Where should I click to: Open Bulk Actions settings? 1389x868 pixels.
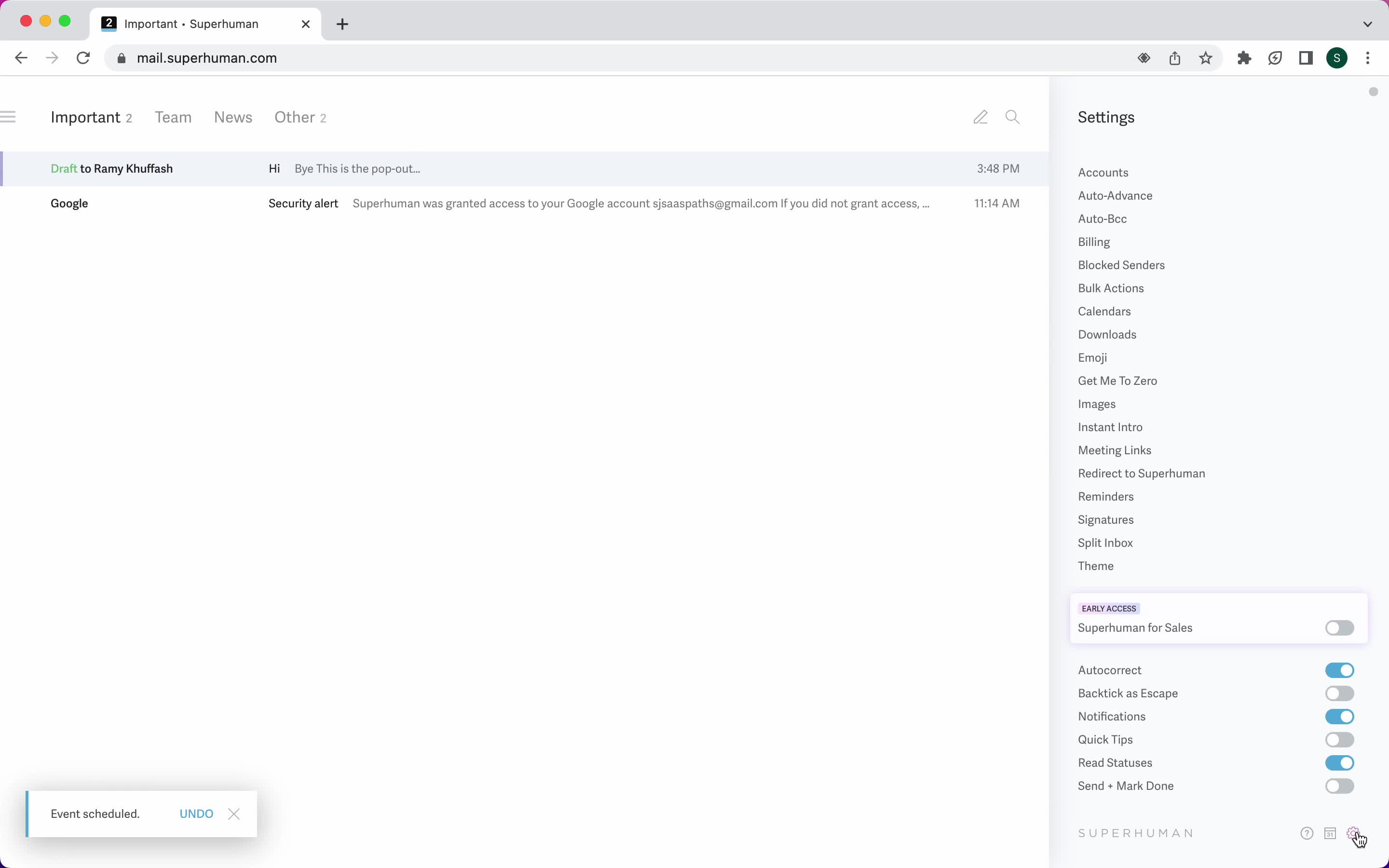coord(1111,288)
